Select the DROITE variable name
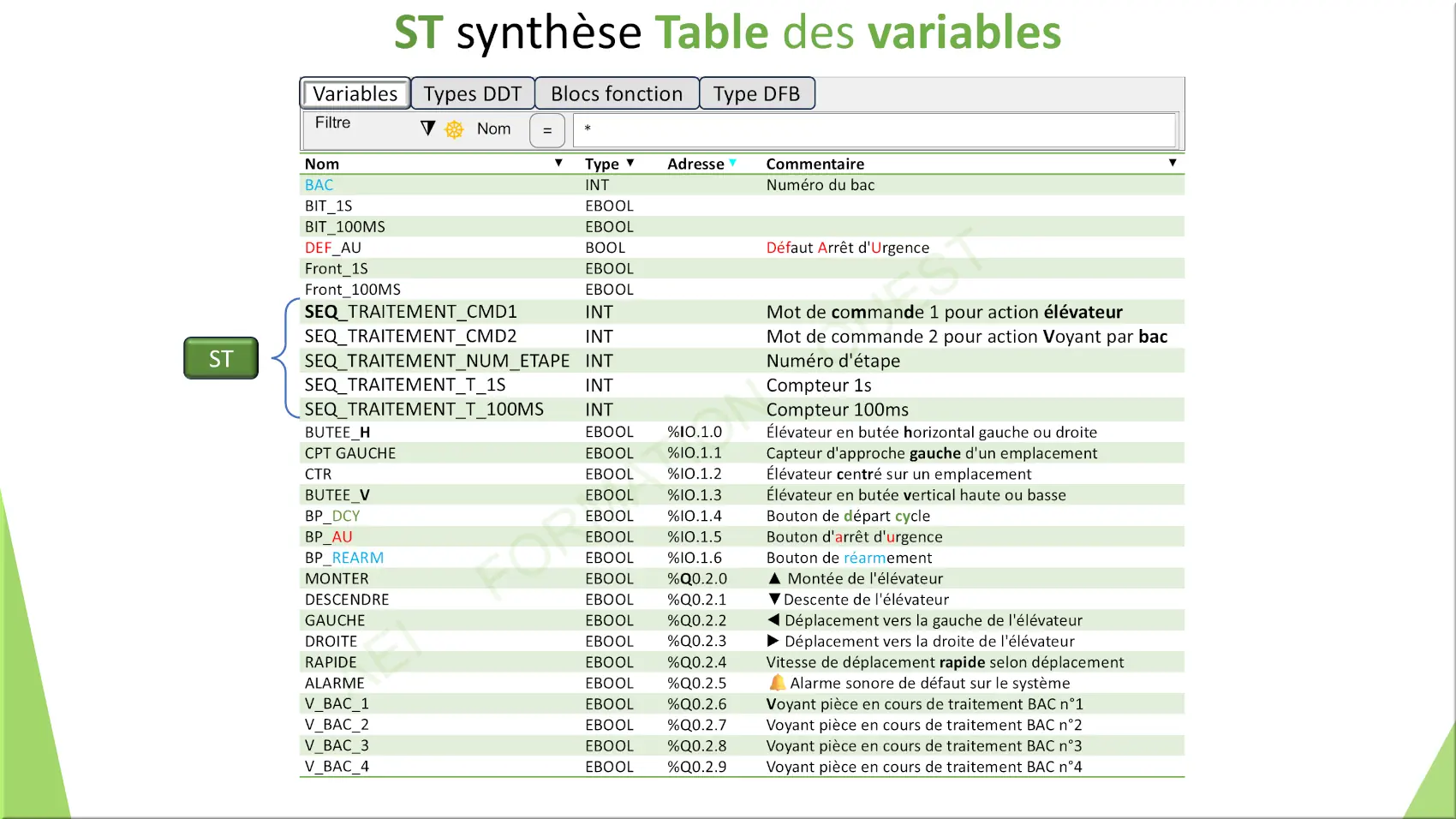1456x819 pixels. coord(331,642)
